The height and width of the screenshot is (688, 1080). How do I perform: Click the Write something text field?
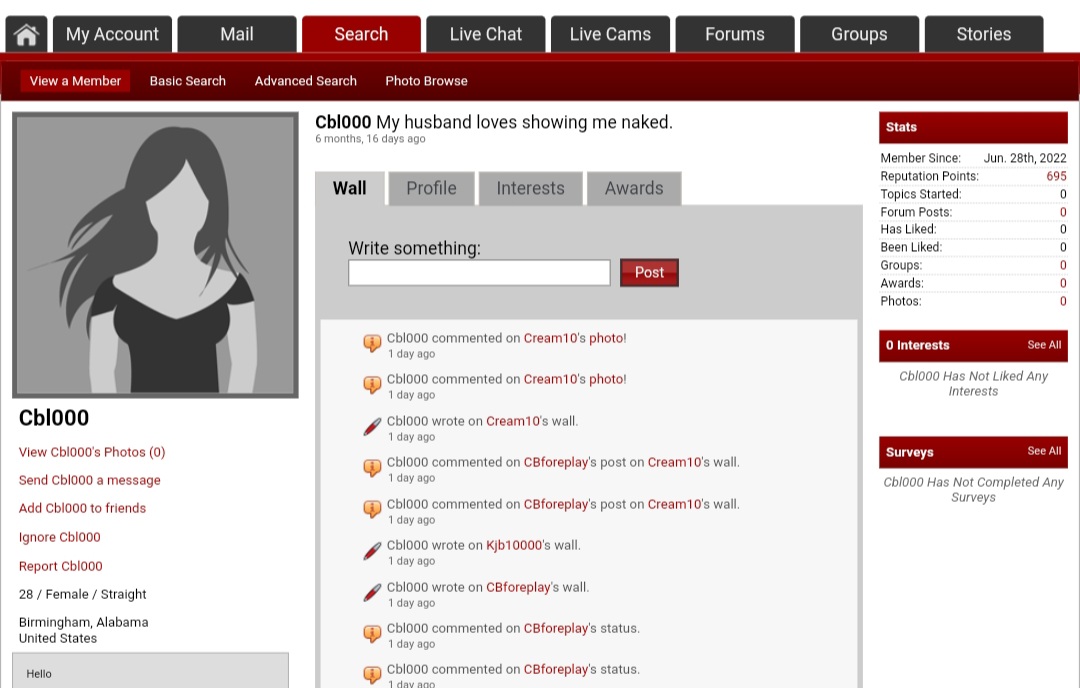(x=479, y=273)
